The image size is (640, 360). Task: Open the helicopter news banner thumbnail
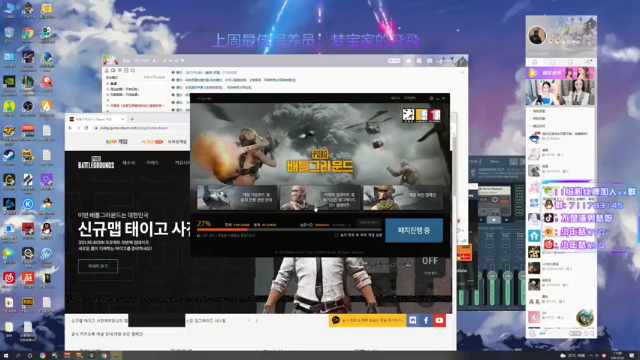pos(237,198)
